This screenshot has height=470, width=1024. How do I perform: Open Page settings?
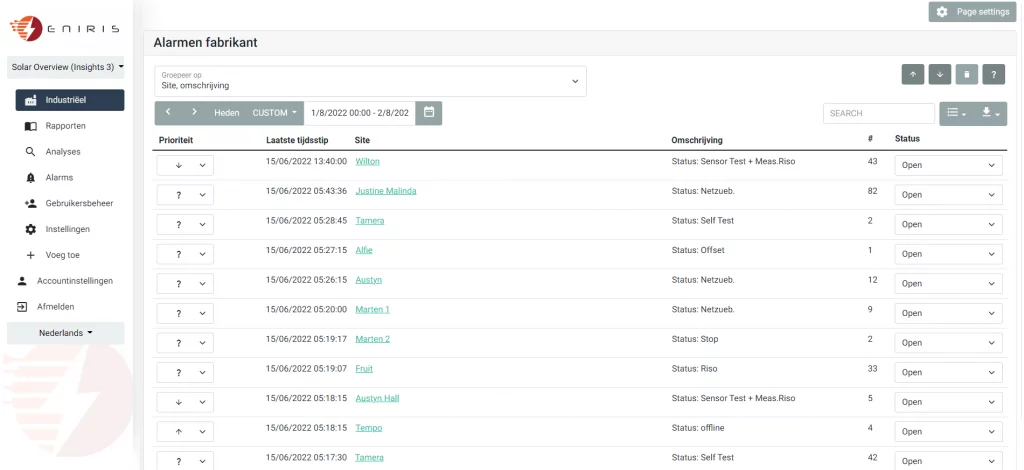[x=972, y=12]
